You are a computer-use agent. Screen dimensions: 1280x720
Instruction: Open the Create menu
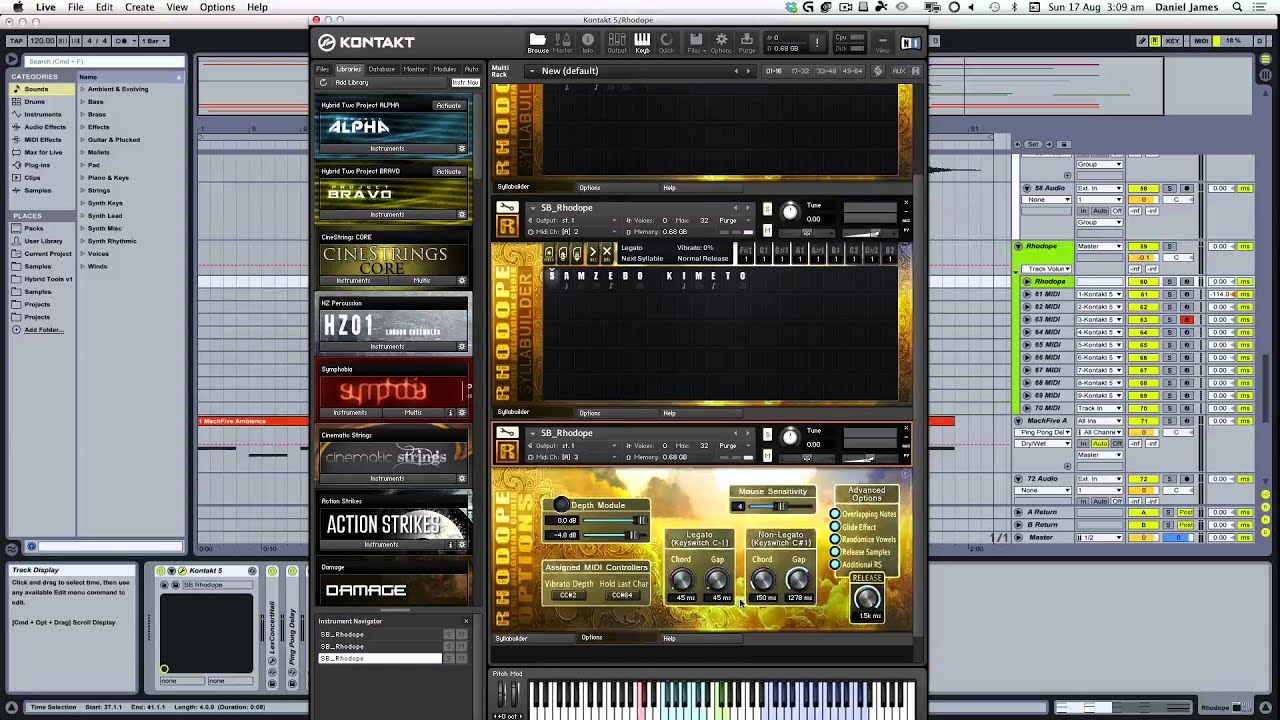tap(139, 7)
